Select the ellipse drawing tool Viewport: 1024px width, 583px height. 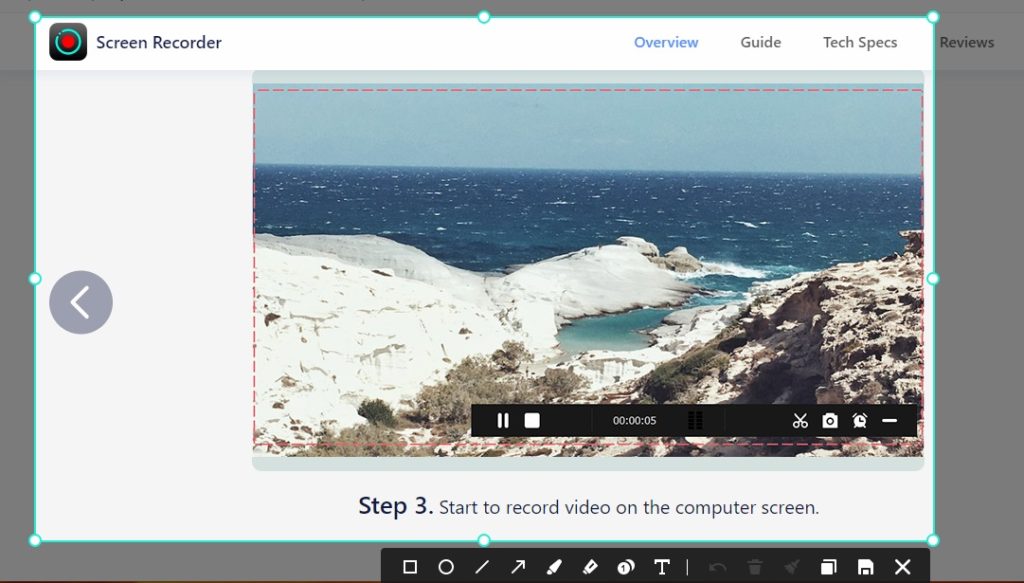(x=447, y=566)
